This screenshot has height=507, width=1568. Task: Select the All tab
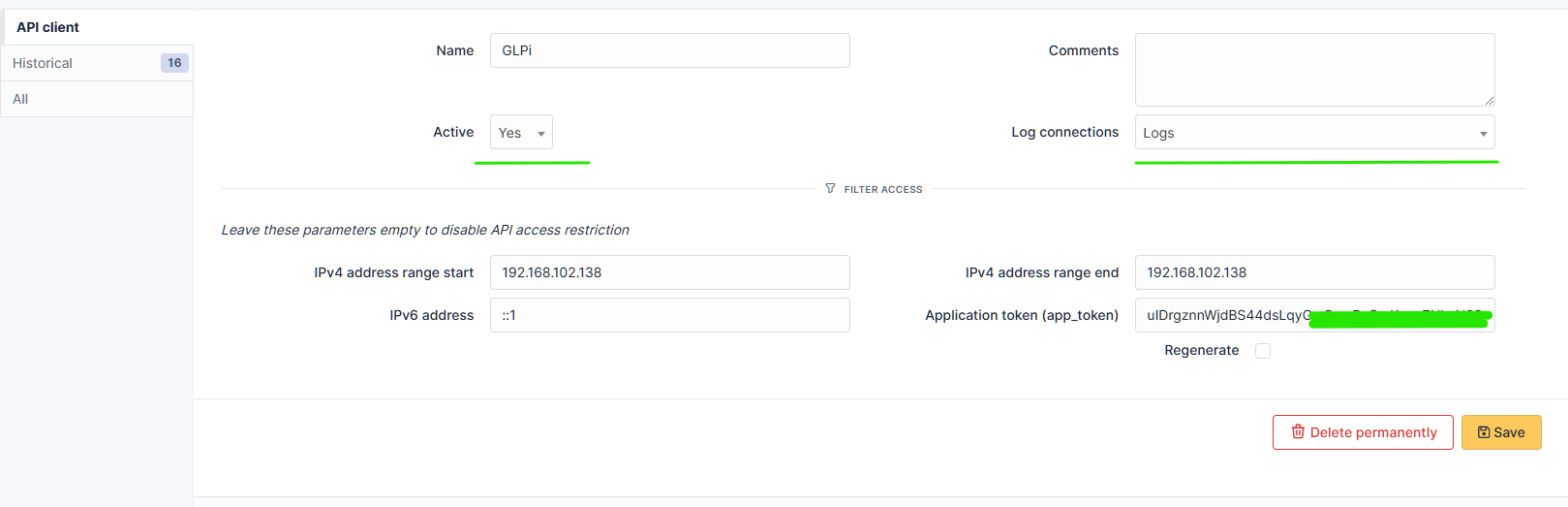[x=20, y=99]
